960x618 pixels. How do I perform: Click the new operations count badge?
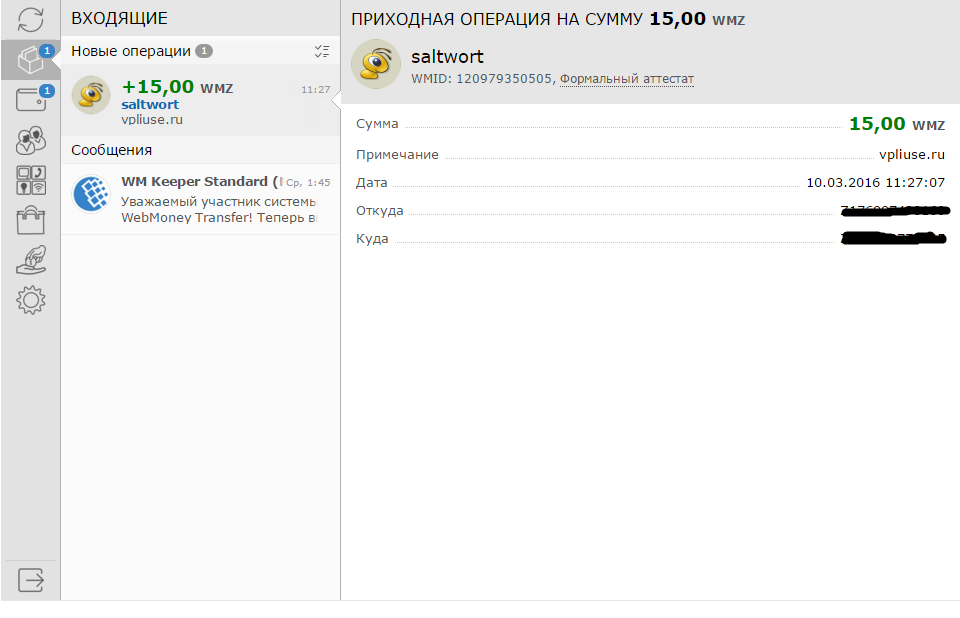point(204,51)
